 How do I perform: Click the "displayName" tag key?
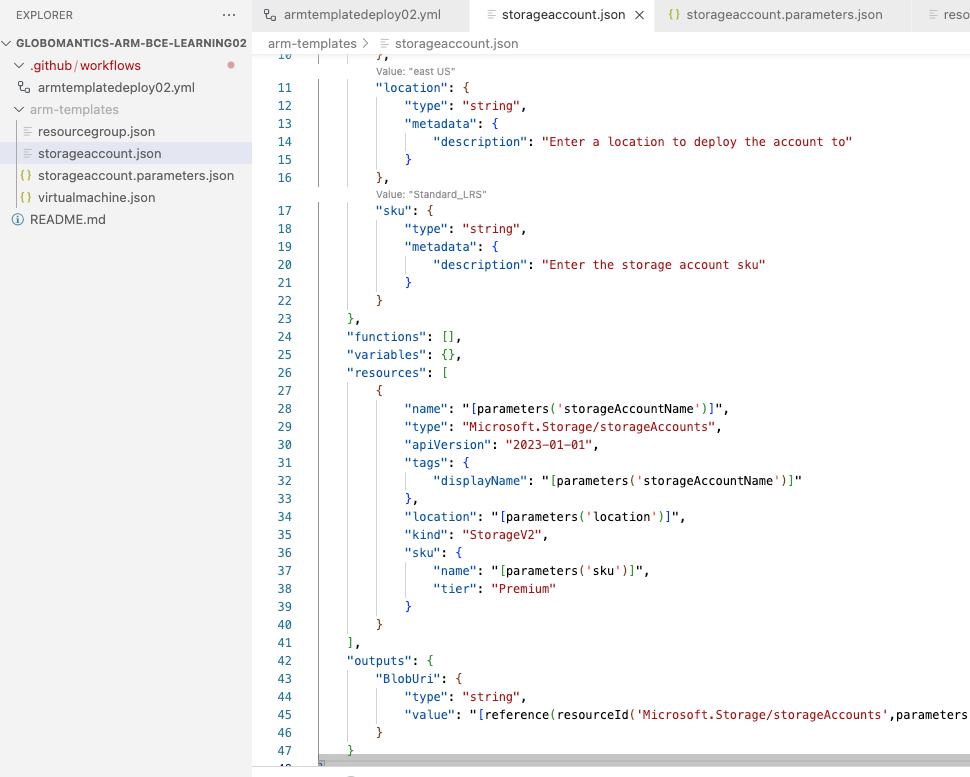[480, 481]
